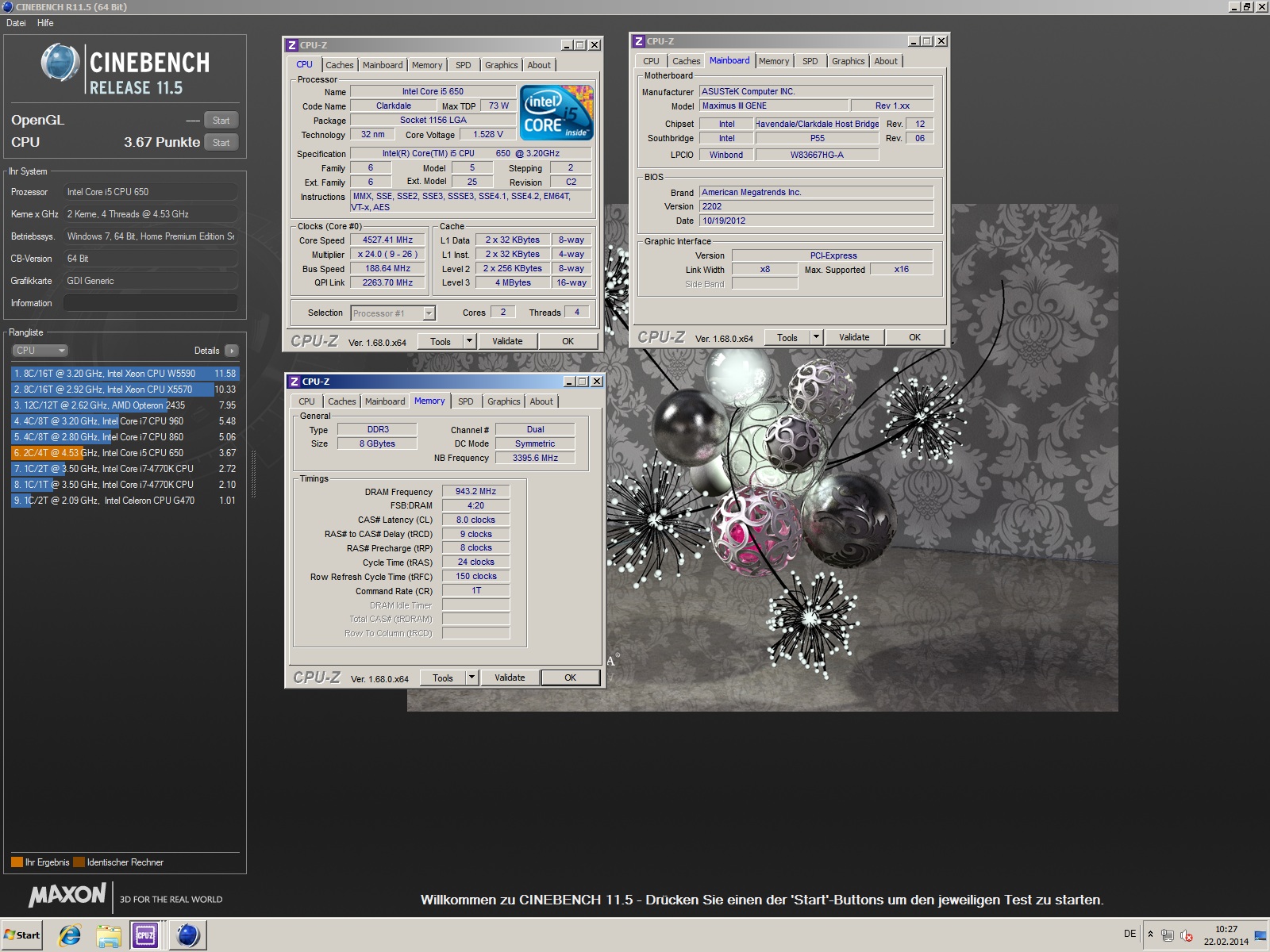This screenshot has height=952, width=1270.
Task: Open Tools dropdown arrow in Mainboard window
Action: pos(815,337)
